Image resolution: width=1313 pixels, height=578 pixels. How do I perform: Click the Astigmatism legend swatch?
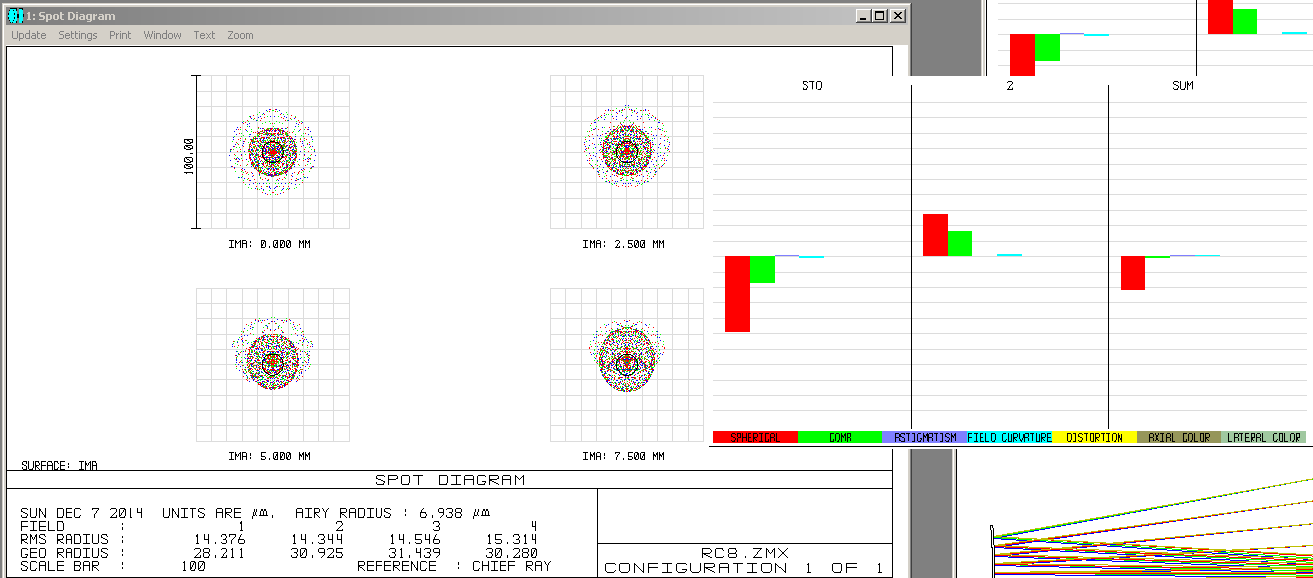925,438
